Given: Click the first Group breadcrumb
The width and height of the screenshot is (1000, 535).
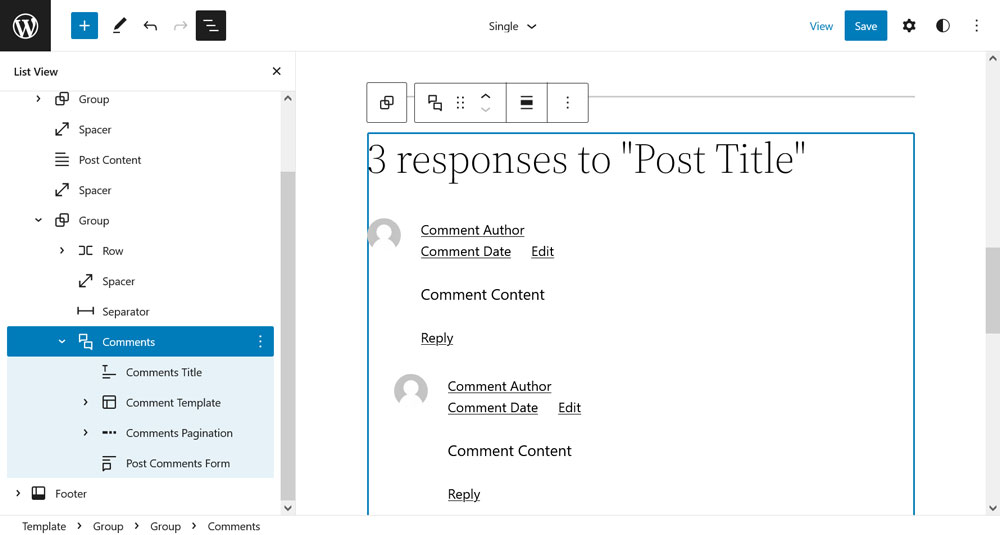Looking at the screenshot, I should click(108, 526).
